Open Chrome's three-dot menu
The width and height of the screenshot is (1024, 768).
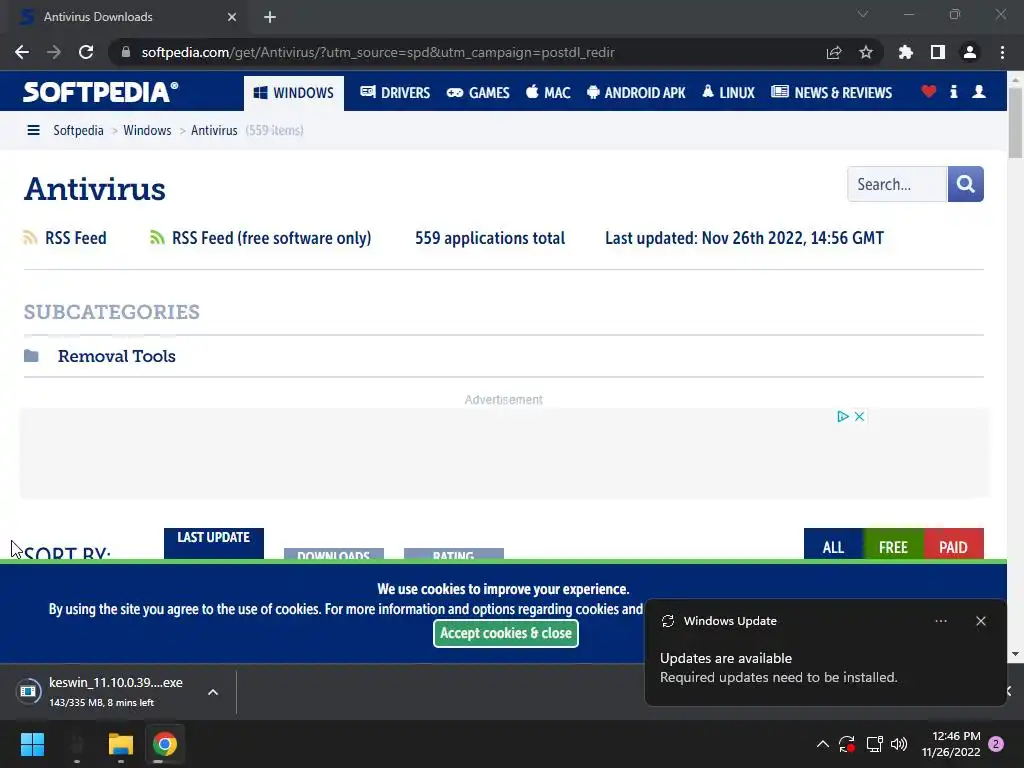pyautogui.click(x=1002, y=52)
